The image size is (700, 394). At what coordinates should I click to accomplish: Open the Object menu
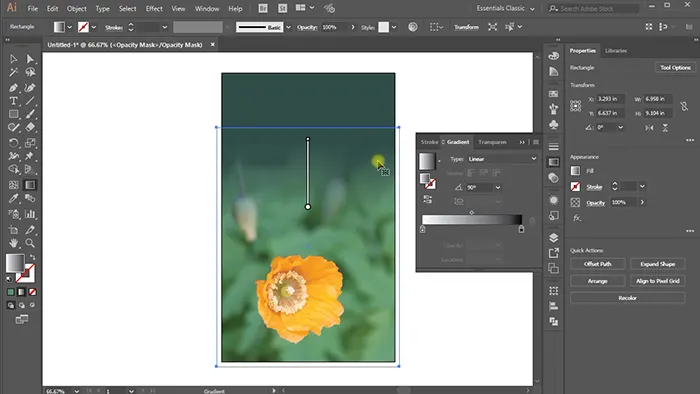pos(76,8)
